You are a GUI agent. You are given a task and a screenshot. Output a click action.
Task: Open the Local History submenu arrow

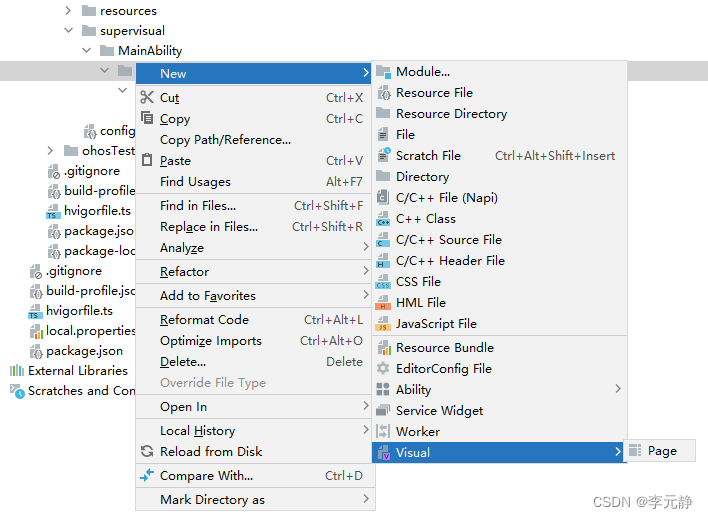366,430
